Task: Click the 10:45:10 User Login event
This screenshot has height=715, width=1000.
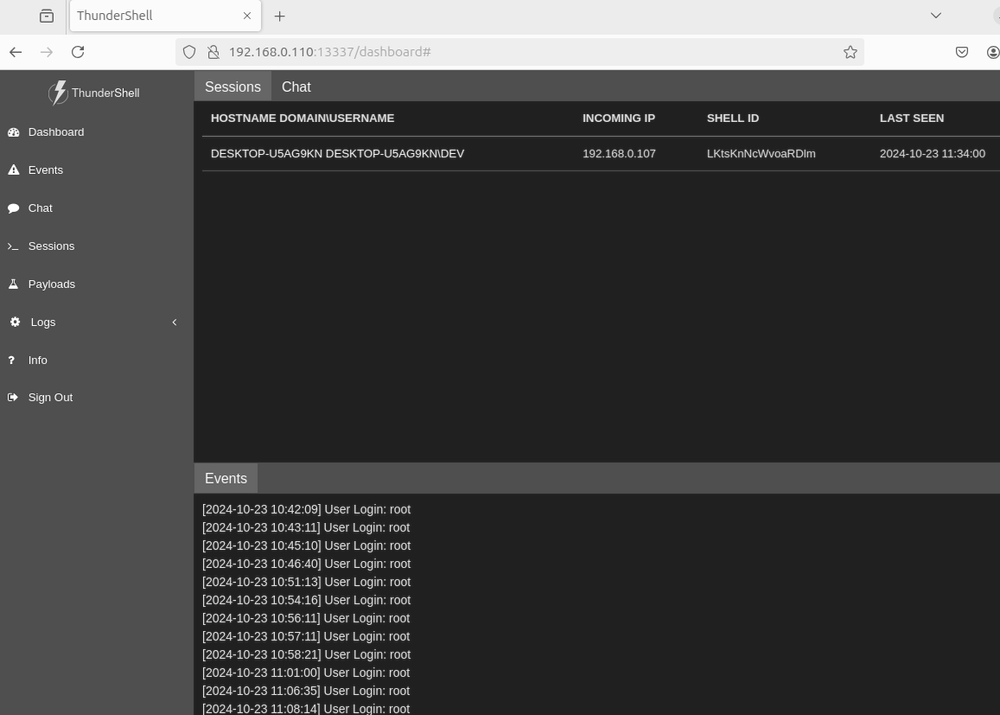Action: coord(306,546)
